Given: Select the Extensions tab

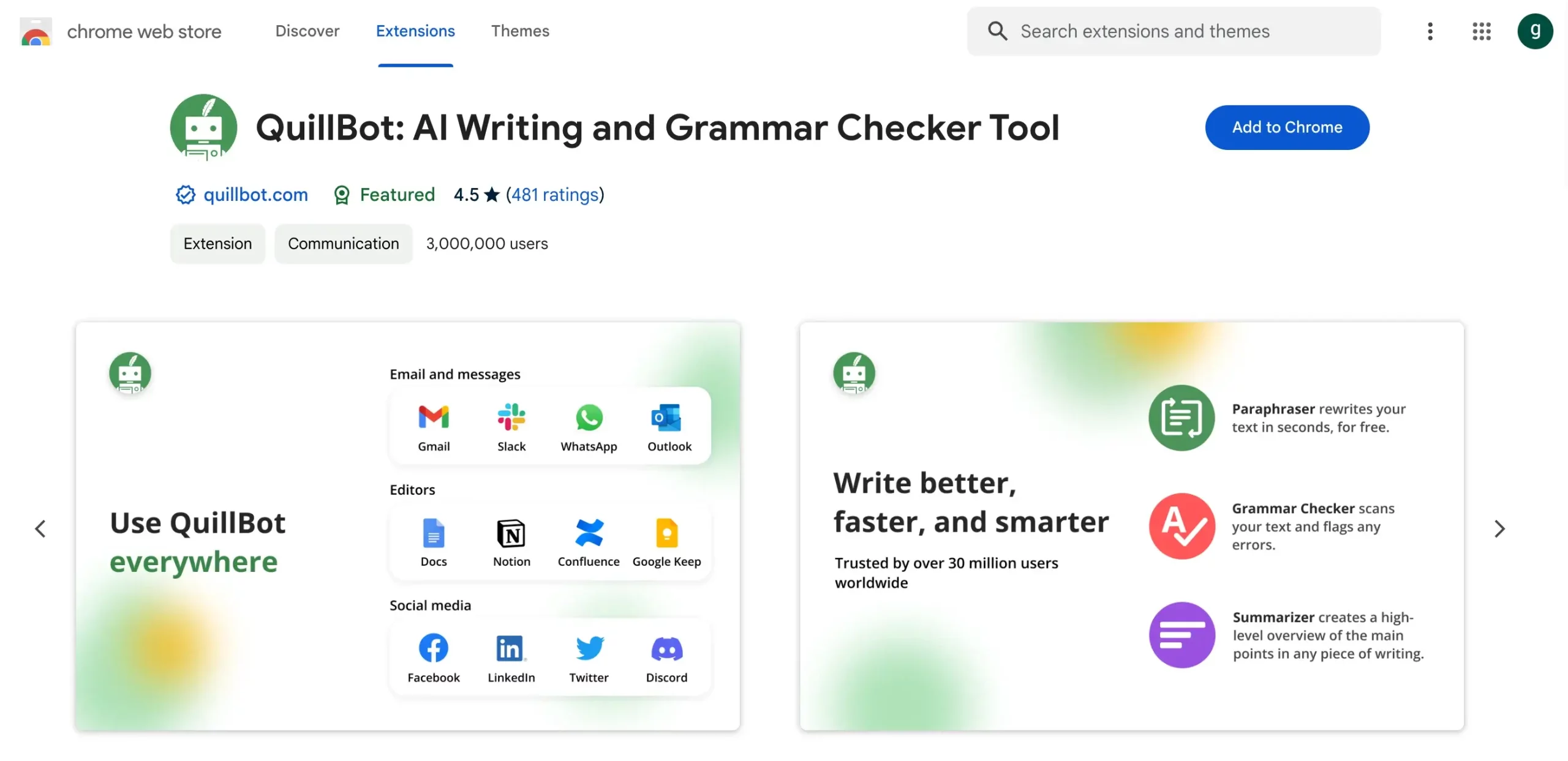Looking at the screenshot, I should (415, 31).
